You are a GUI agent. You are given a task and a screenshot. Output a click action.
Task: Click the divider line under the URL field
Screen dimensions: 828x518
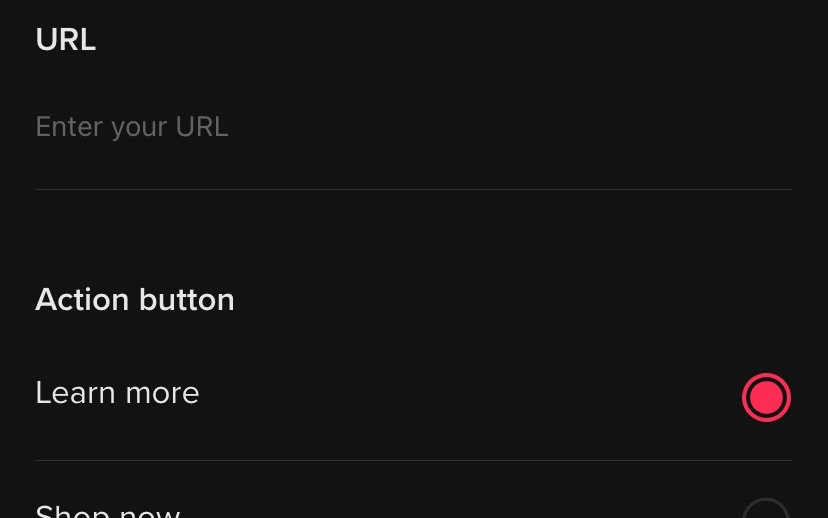tap(413, 189)
